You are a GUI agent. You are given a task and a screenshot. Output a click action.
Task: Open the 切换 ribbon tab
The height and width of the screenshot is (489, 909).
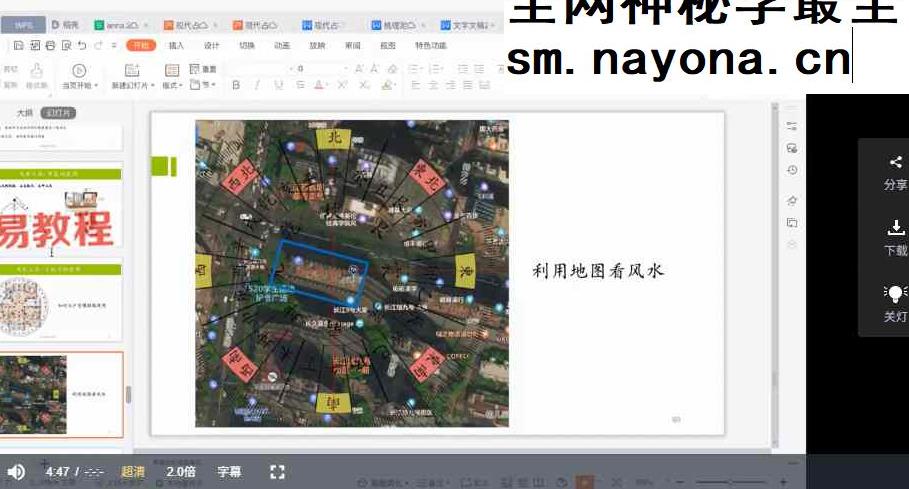pyautogui.click(x=247, y=45)
